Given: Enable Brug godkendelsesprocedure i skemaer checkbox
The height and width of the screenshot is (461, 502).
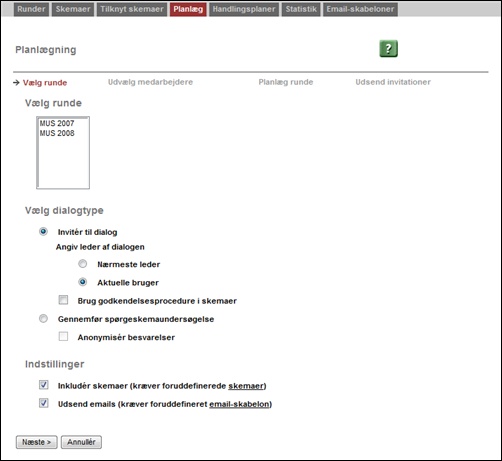Looking at the screenshot, I should tap(63, 300).
